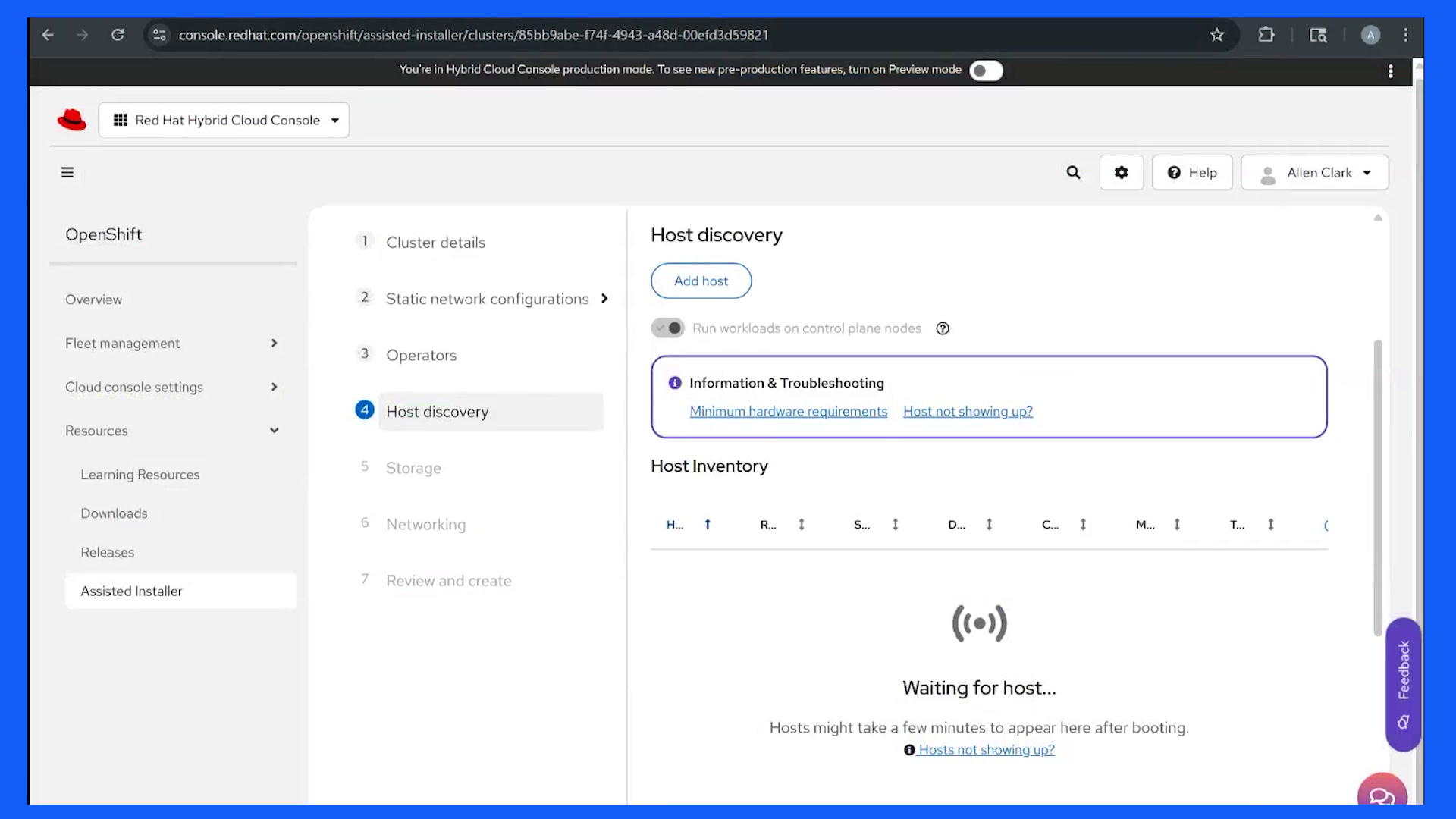Expand Cloud console settings in sidebar

click(172, 387)
